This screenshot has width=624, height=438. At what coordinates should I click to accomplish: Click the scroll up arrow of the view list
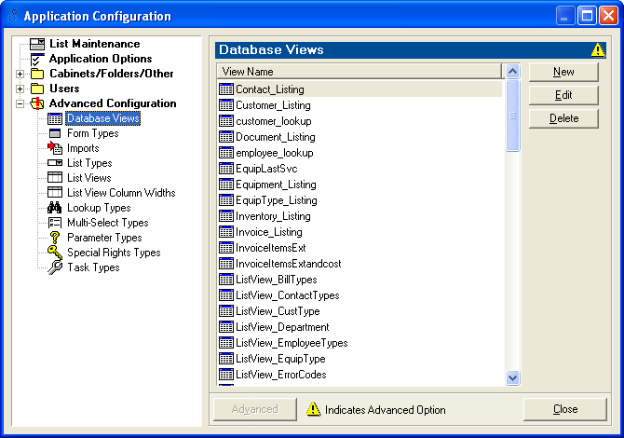coord(513,71)
